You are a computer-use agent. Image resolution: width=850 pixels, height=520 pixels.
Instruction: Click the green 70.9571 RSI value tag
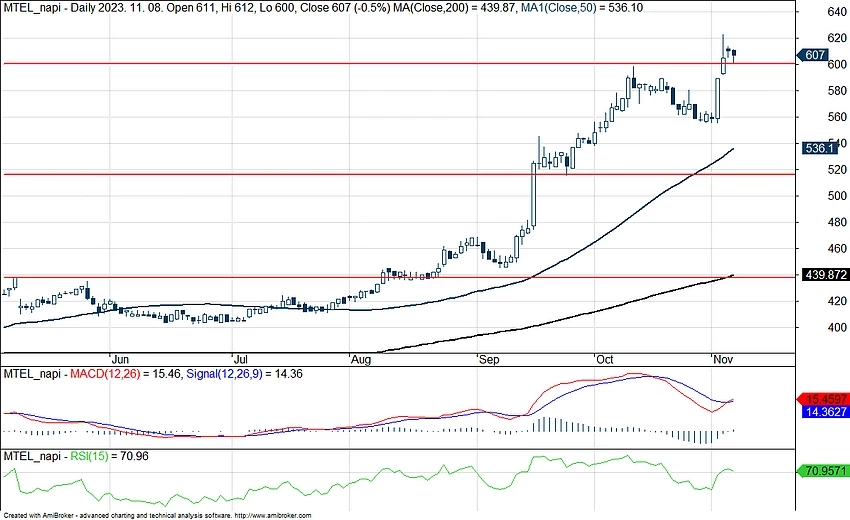point(820,470)
